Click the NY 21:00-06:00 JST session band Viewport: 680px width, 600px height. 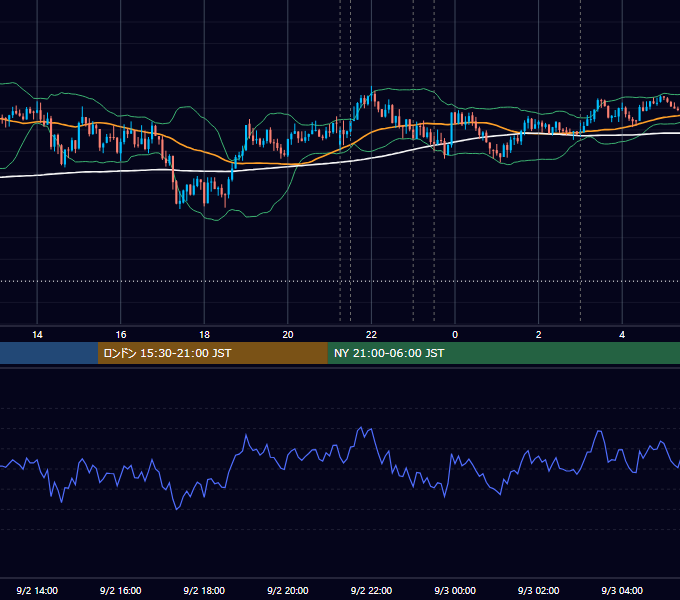click(503, 353)
